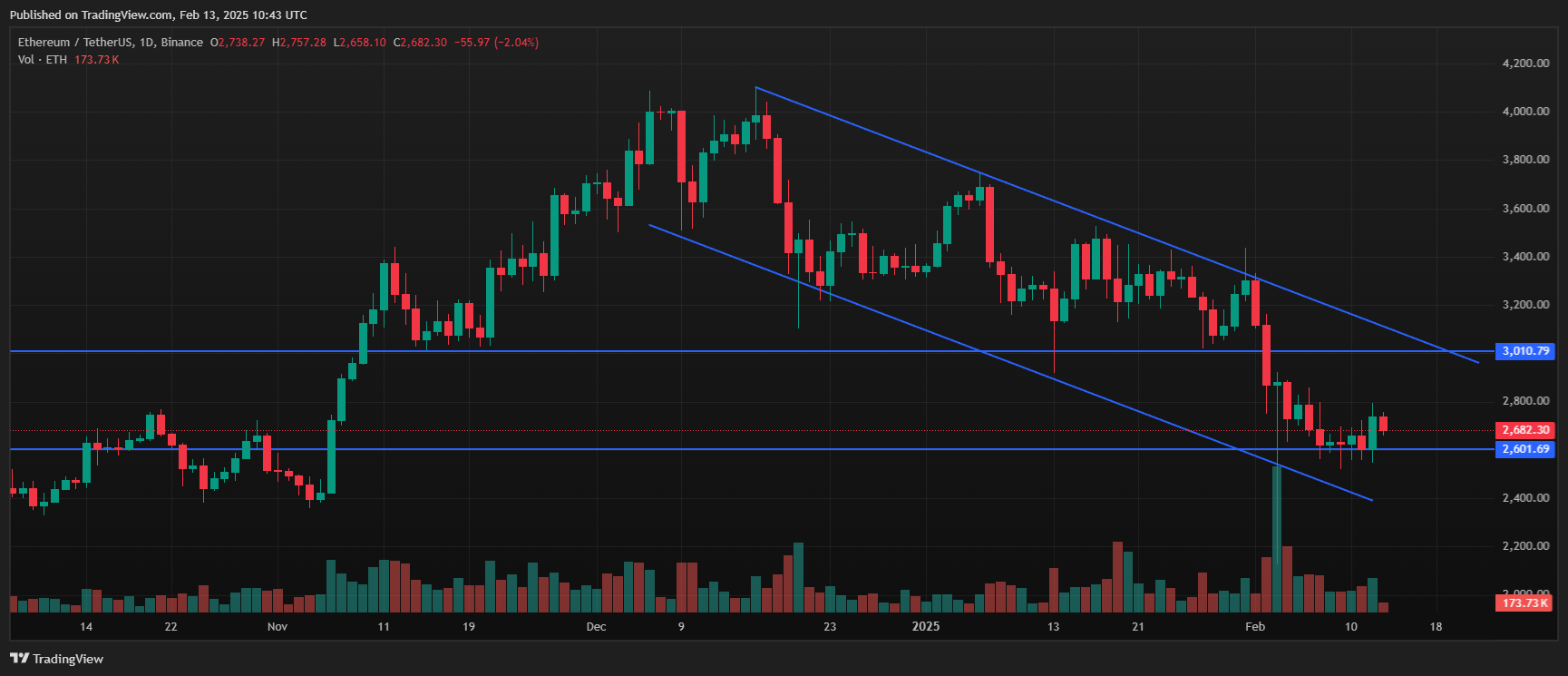Click the blue 2,601.69 price label
Screen dimensions: 1568x676
1525,449
